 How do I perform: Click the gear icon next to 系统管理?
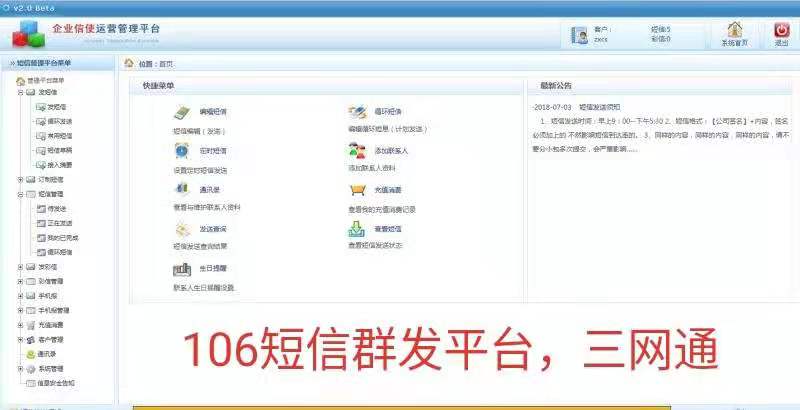[x=31, y=369]
